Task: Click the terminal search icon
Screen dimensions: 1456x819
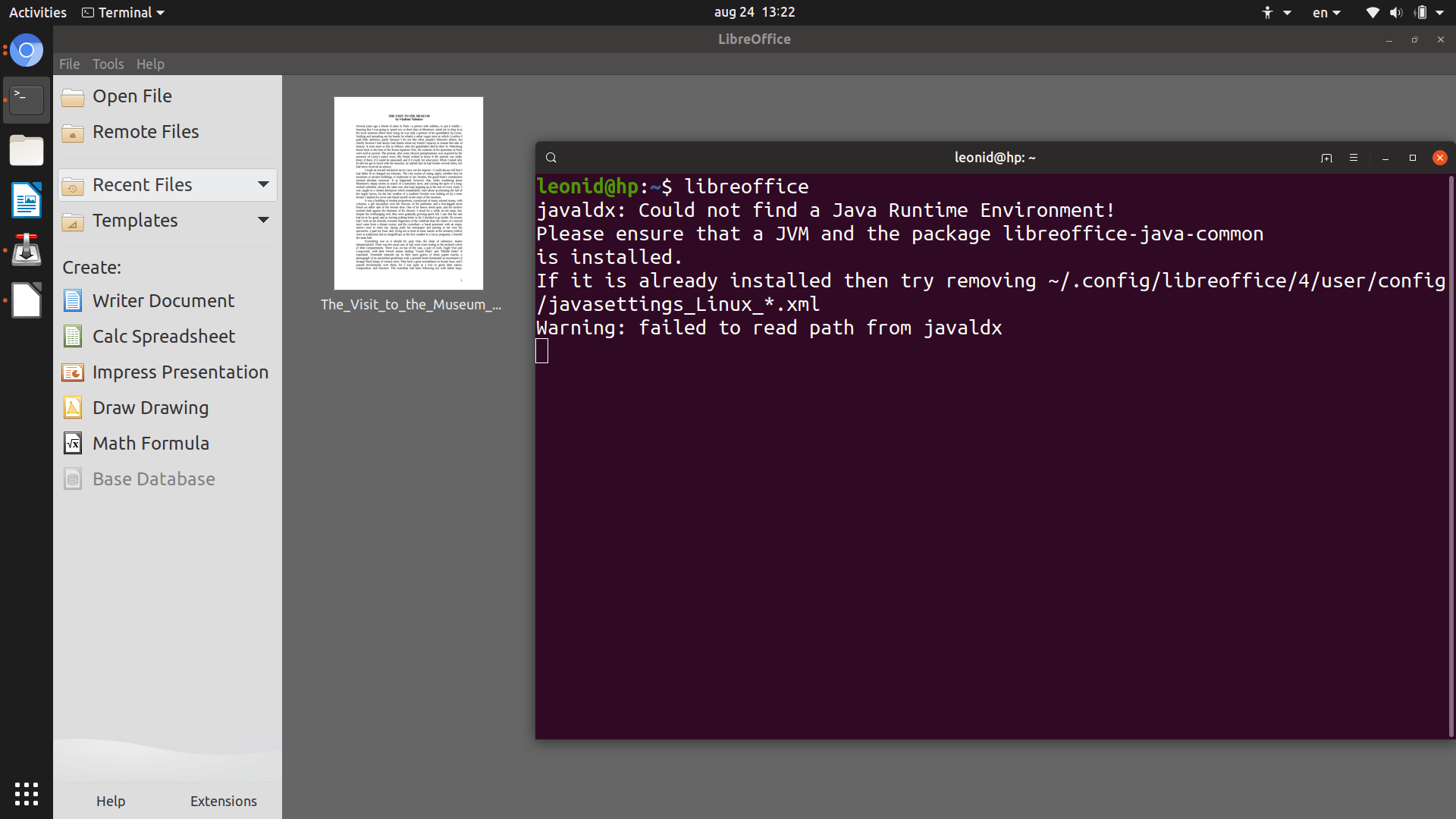Action: [x=551, y=158]
